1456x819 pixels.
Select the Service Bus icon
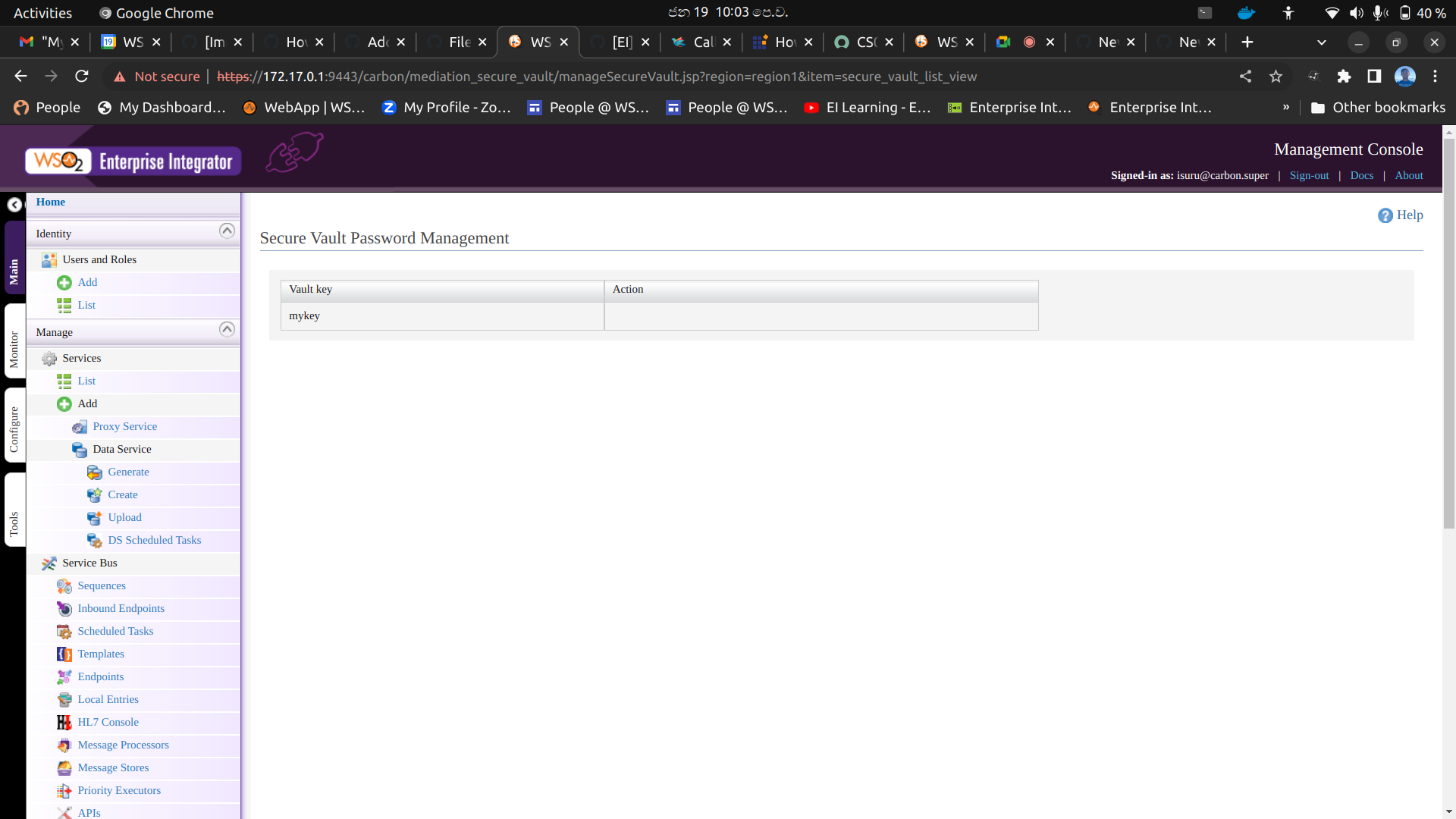pos(49,563)
